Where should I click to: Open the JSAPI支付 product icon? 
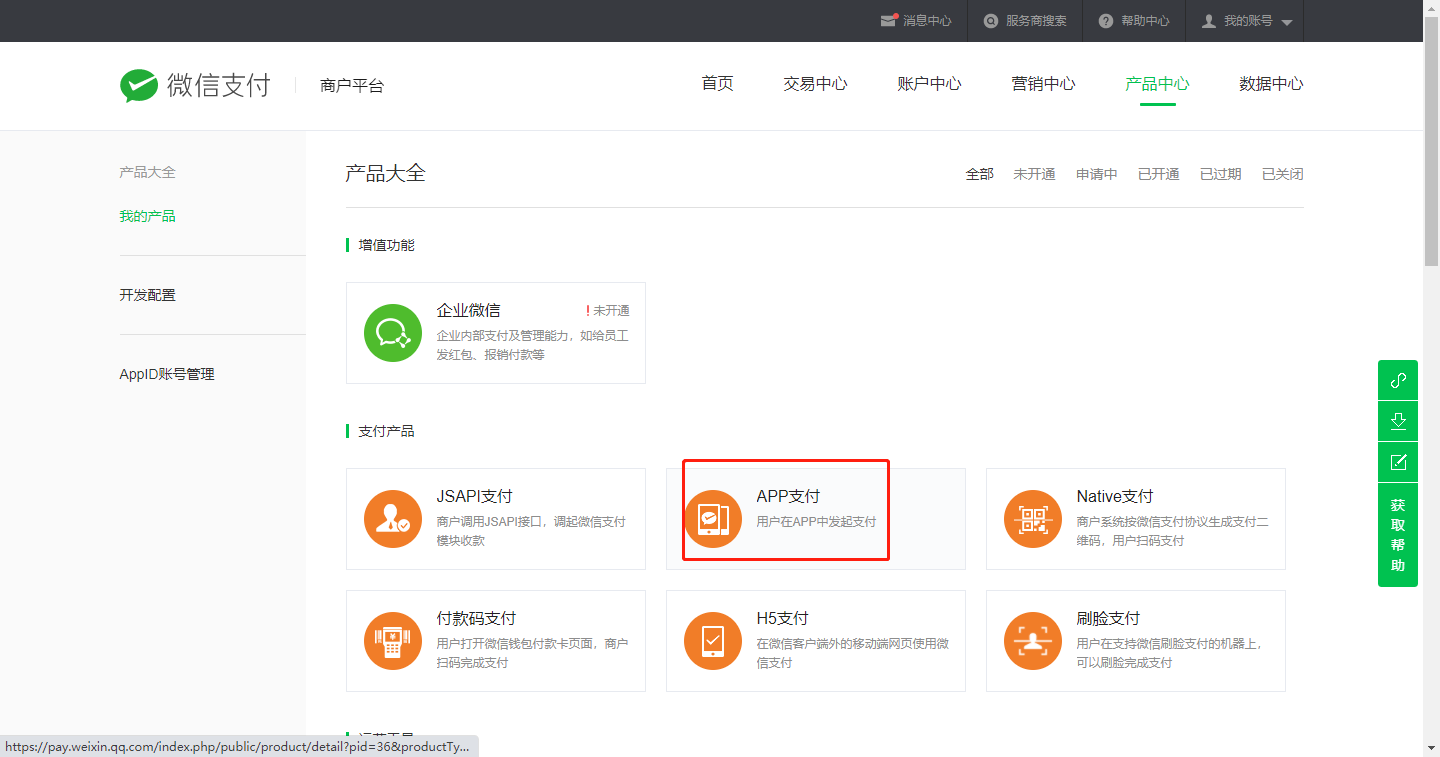[x=393, y=519]
